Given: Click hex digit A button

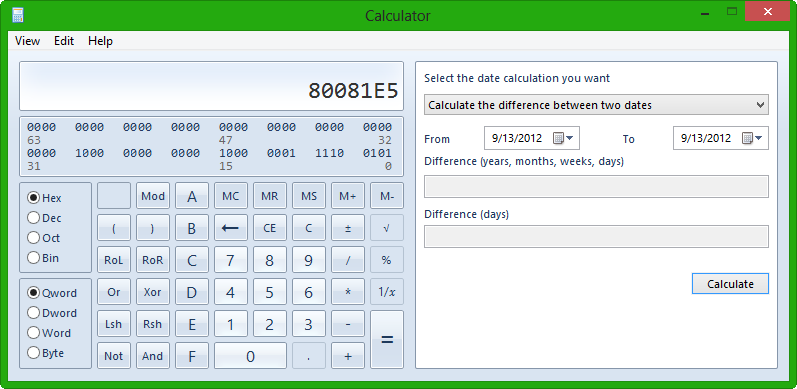Looking at the screenshot, I should coord(192,196).
